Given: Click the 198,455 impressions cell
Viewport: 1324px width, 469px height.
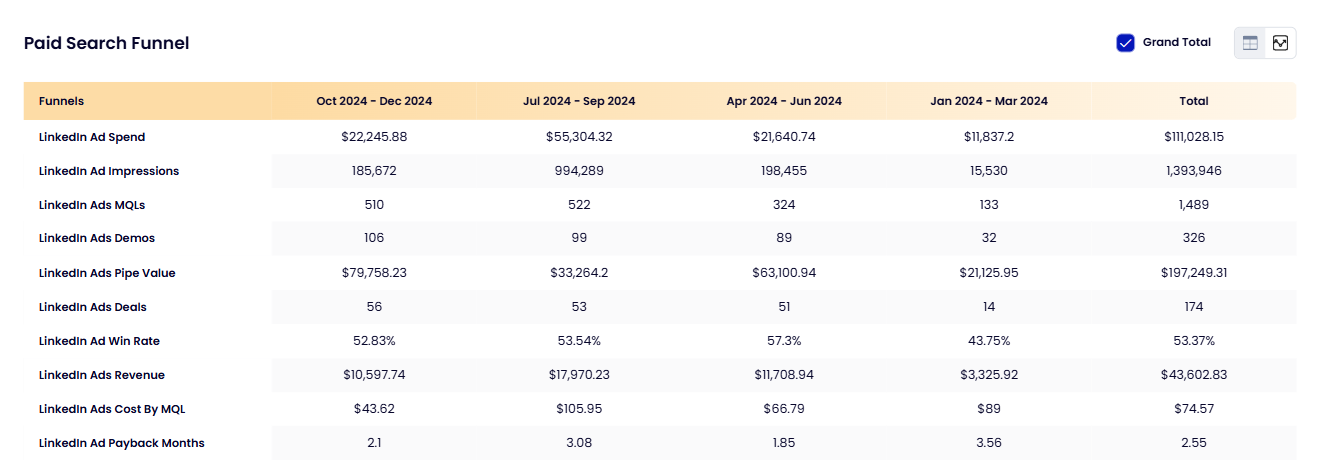Looking at the screenshot, I should (784, 171).
